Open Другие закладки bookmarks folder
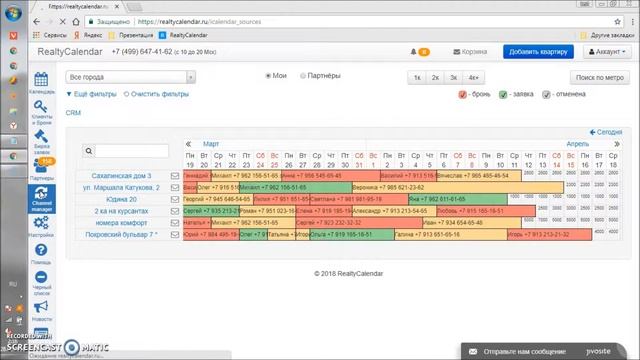The width and height of the screenshot is (640, 360). click(x=607, y=36)
